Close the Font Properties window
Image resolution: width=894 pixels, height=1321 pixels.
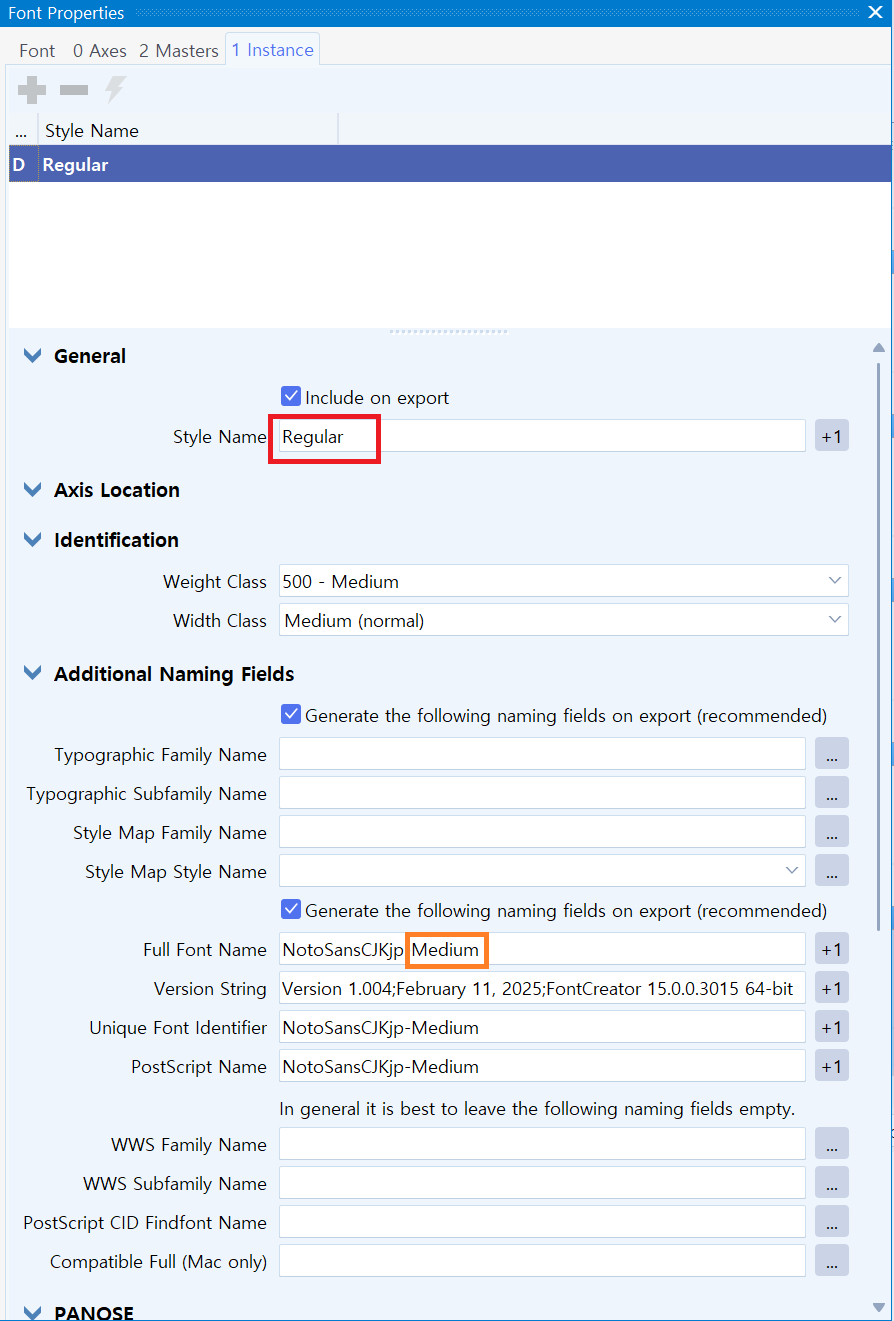coord(875,13)
